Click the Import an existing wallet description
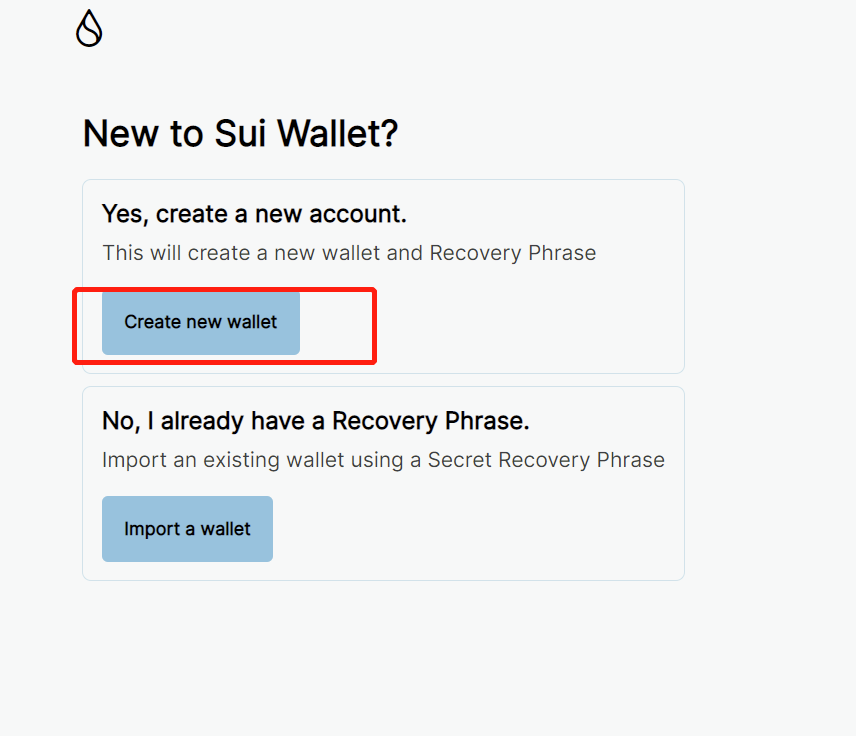Viewport: 856px width, 736px height. [x=383, y=460]
